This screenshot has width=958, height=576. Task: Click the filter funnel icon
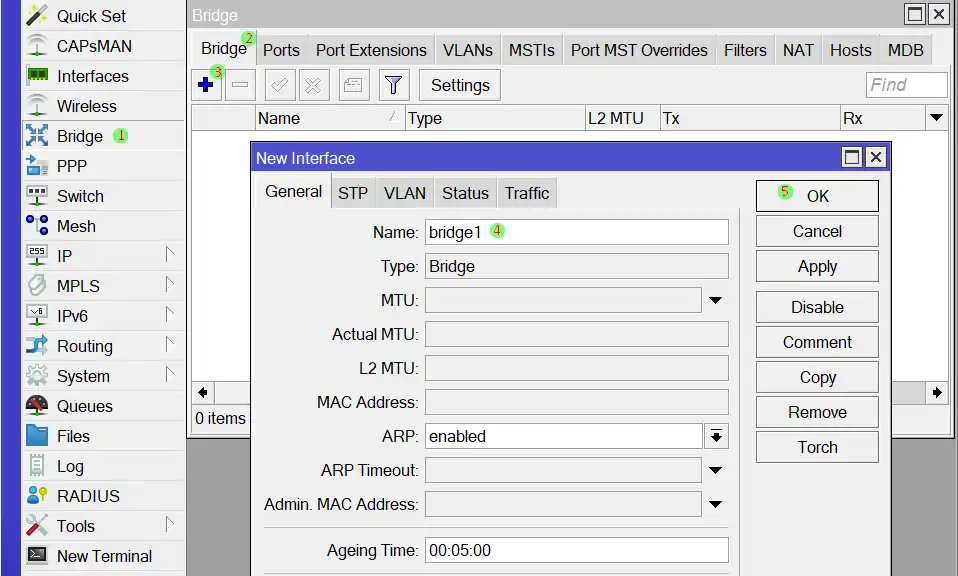click(x=393, y=86)
